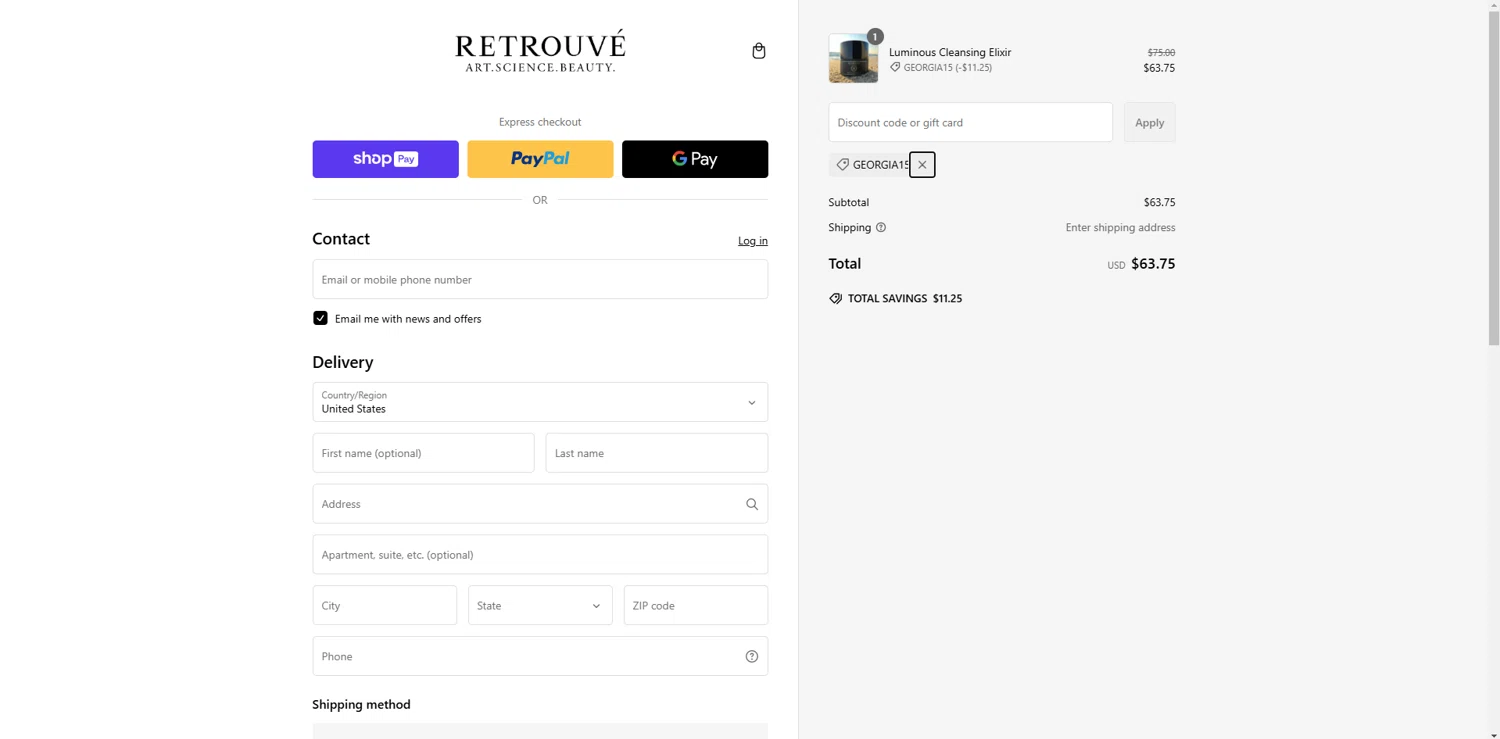Click the Luminous Cleansing Elixir product thumbnail
The height and width of the screenshot is (739, 1500).
(853, 58)
